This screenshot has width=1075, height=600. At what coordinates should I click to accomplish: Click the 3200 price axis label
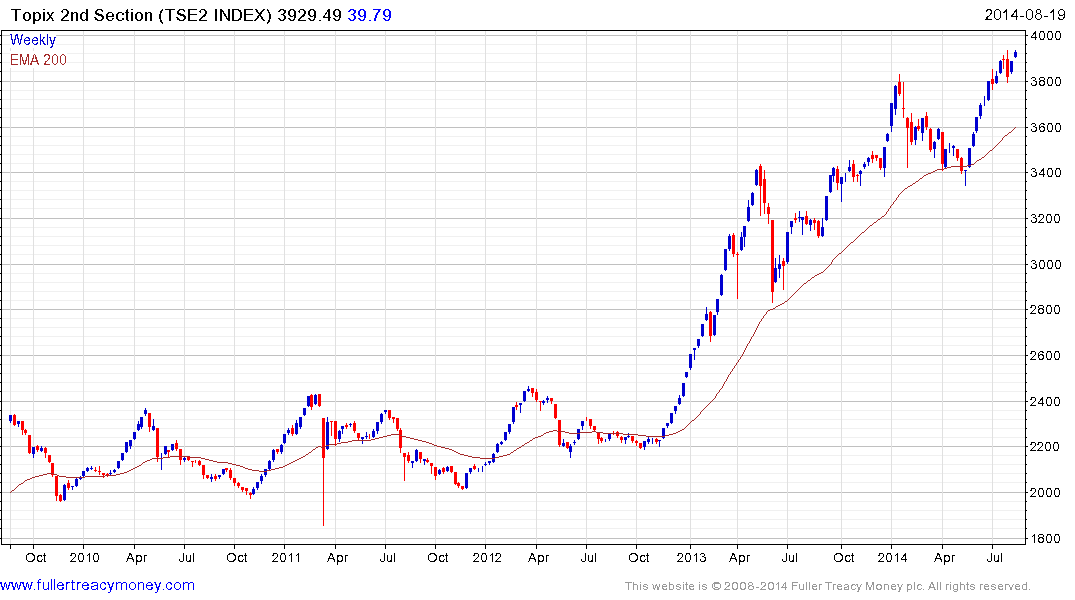coord(1046,219)
